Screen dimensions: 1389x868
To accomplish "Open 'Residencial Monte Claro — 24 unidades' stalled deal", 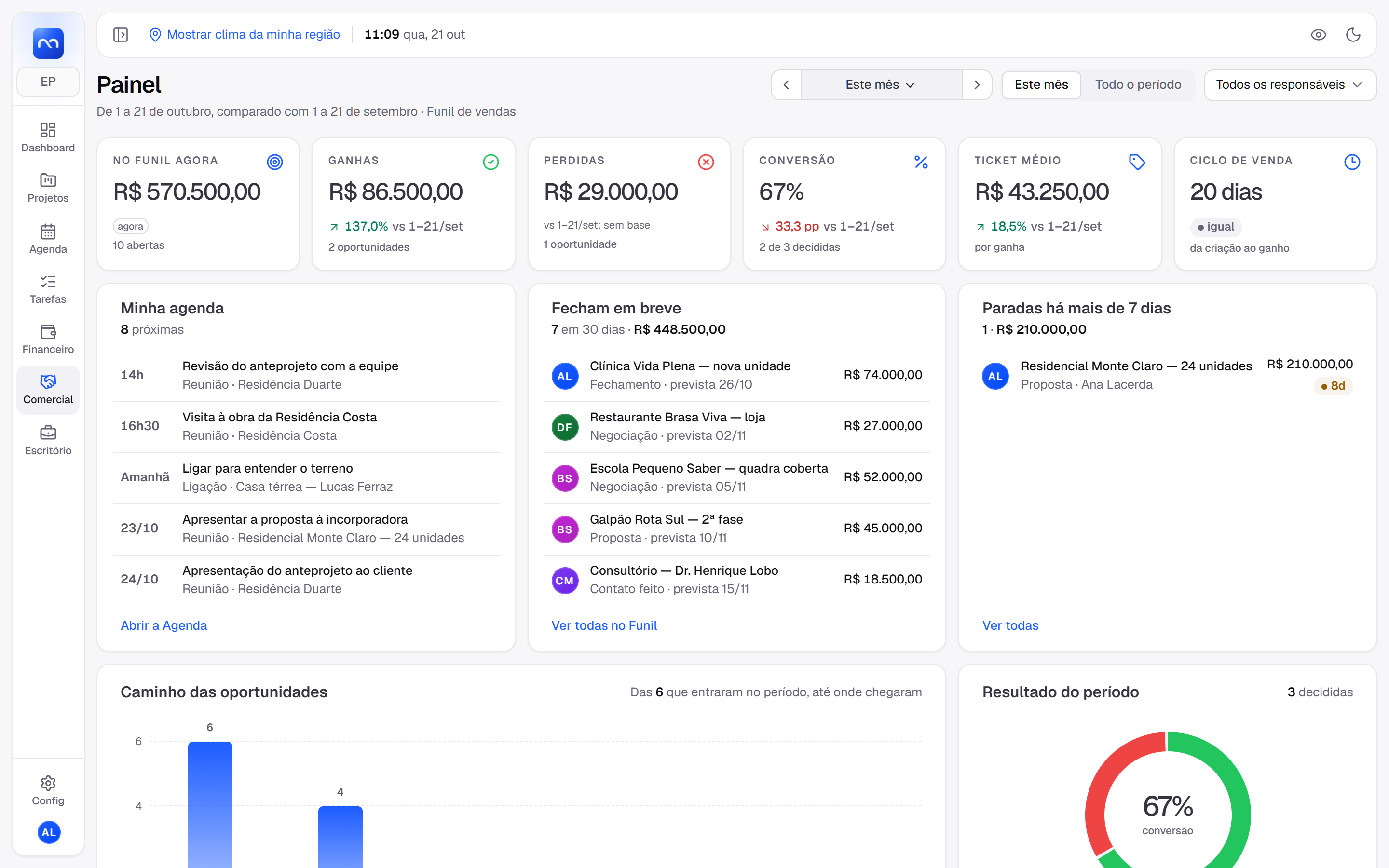I will tap(1167, 376).
